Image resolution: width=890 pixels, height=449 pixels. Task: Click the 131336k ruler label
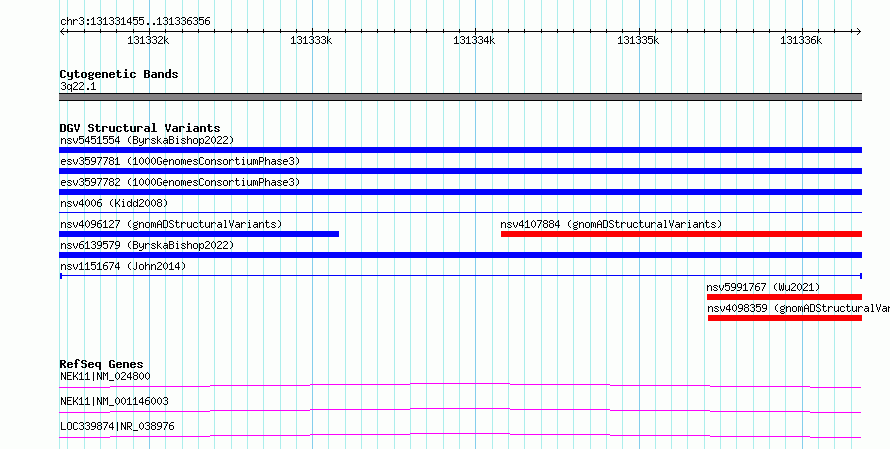(x=801, y=40)
